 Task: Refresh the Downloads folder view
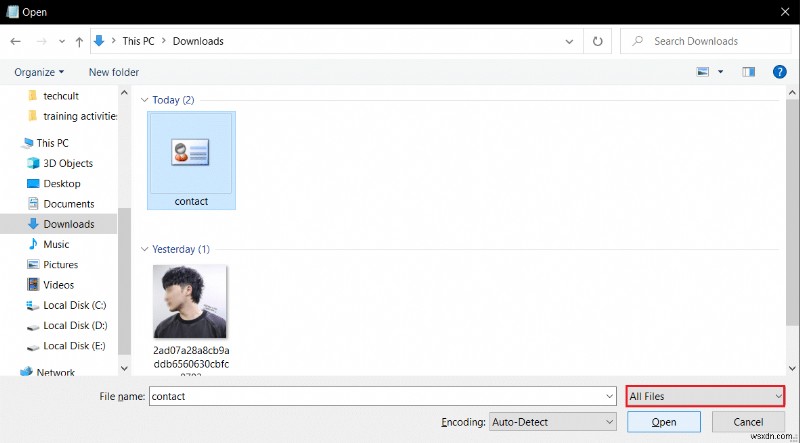point(597,41)
